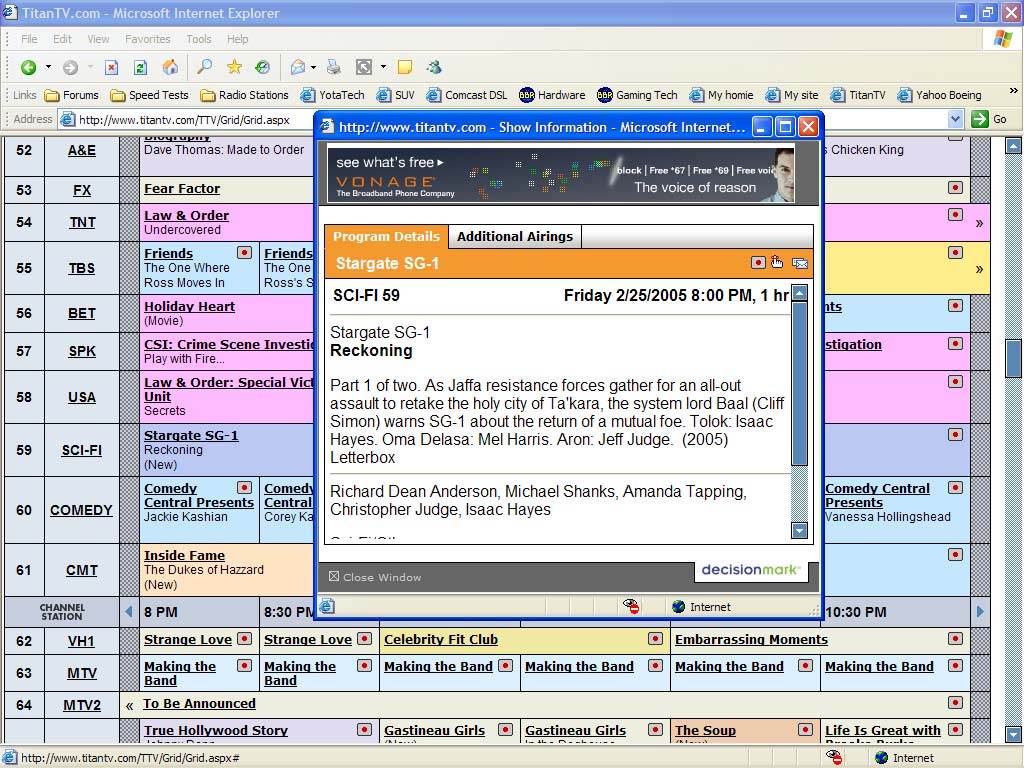
Task: Record Friends The One Where Ross Moves In
Action: 244,252
